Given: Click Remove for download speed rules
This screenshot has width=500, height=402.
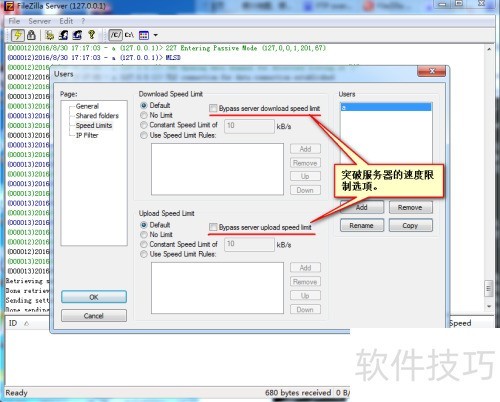Looking at the screenshot, I should click(305, 163).
